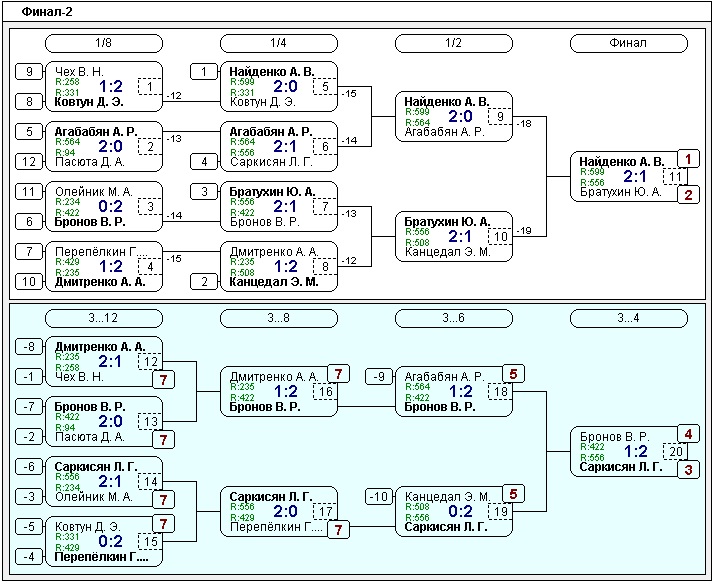Viewport: 716px width, 586px height.
Task: Click seed box 10 beside Дмитренко А. А.
Action: click(29, 281)
